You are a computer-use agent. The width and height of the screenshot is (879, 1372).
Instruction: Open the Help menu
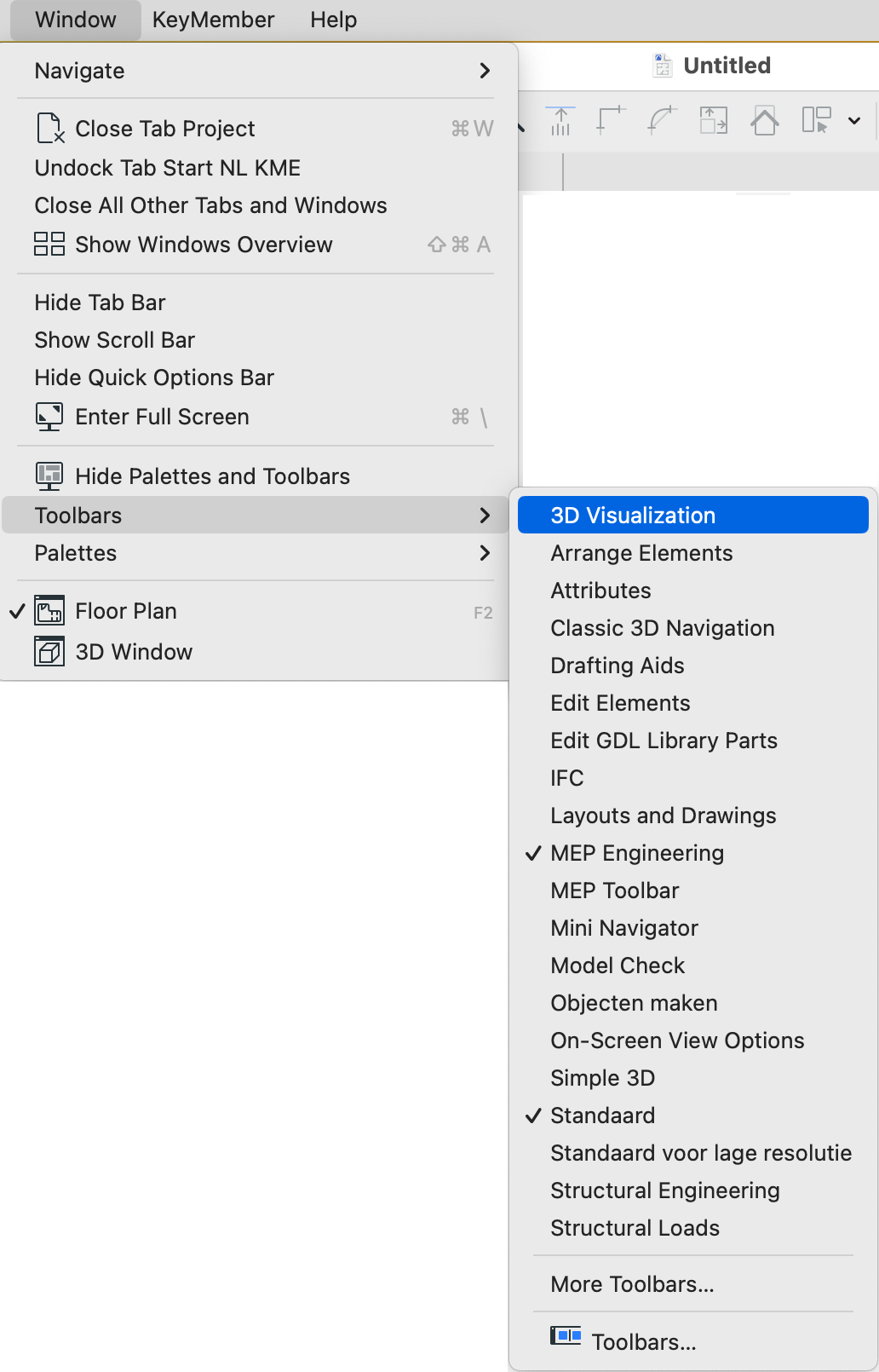tap(333, 20)
